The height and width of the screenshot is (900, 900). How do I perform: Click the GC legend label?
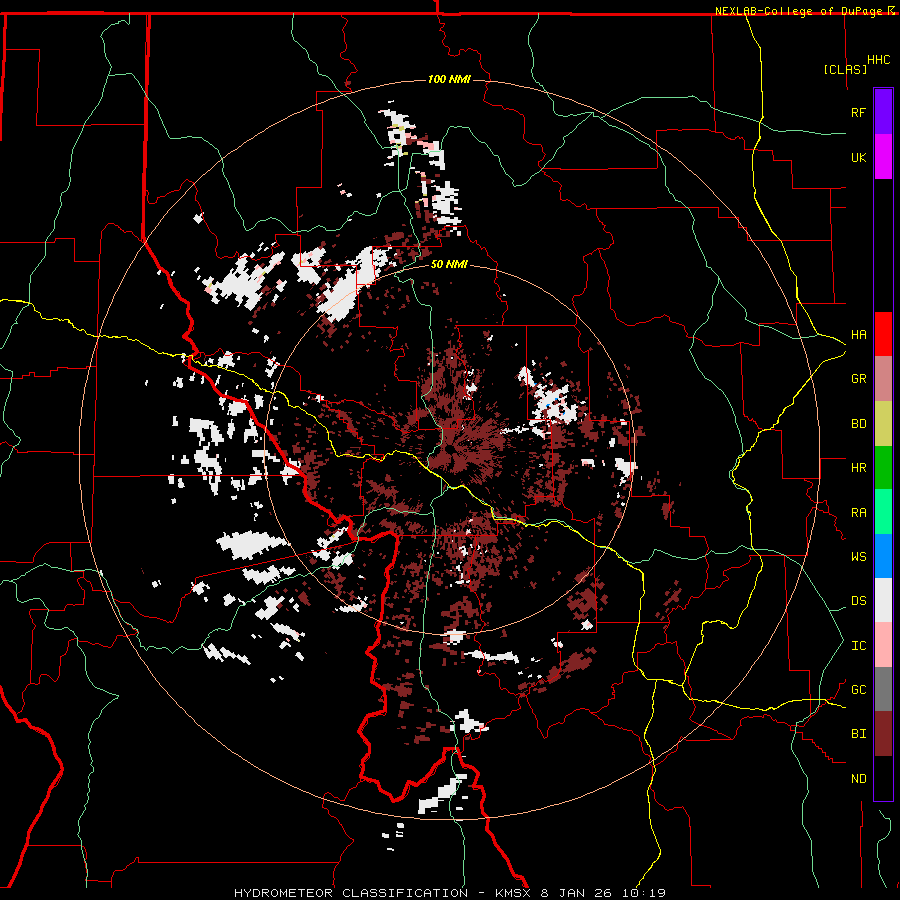pos(858,690)
